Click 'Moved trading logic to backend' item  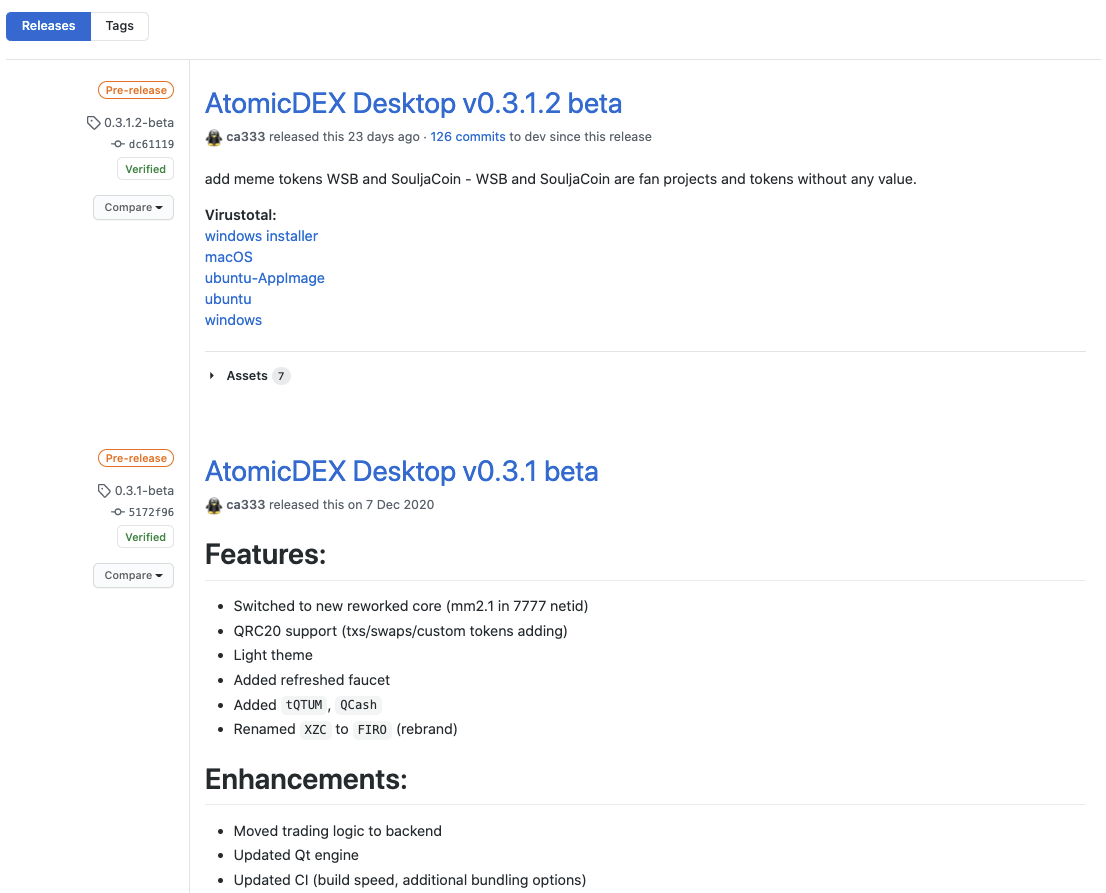click(x=338, y=832)
